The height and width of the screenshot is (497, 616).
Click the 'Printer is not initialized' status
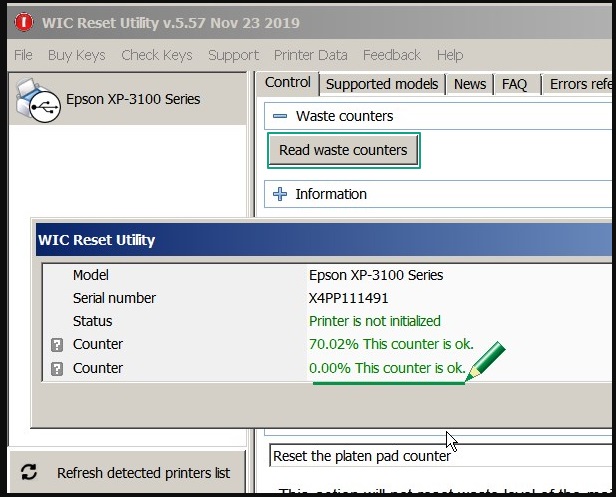pos(375,321)
